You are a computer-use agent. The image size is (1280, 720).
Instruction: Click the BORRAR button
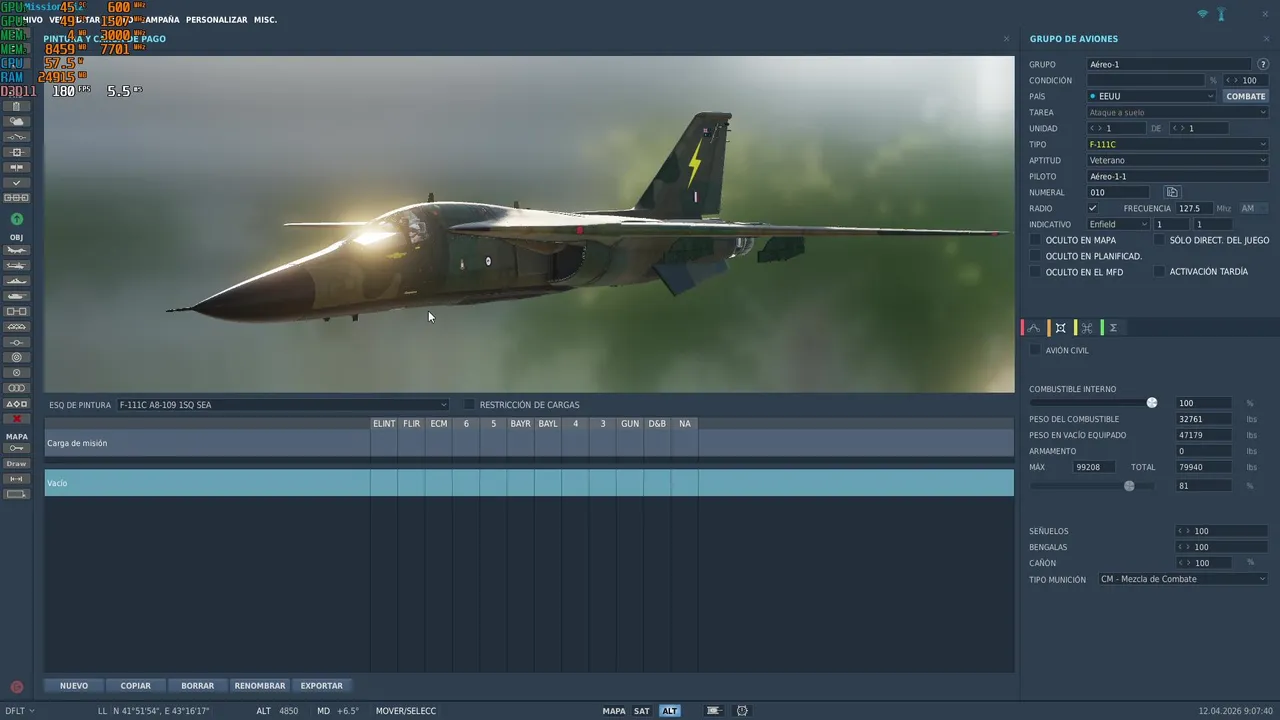coord(198,686)
